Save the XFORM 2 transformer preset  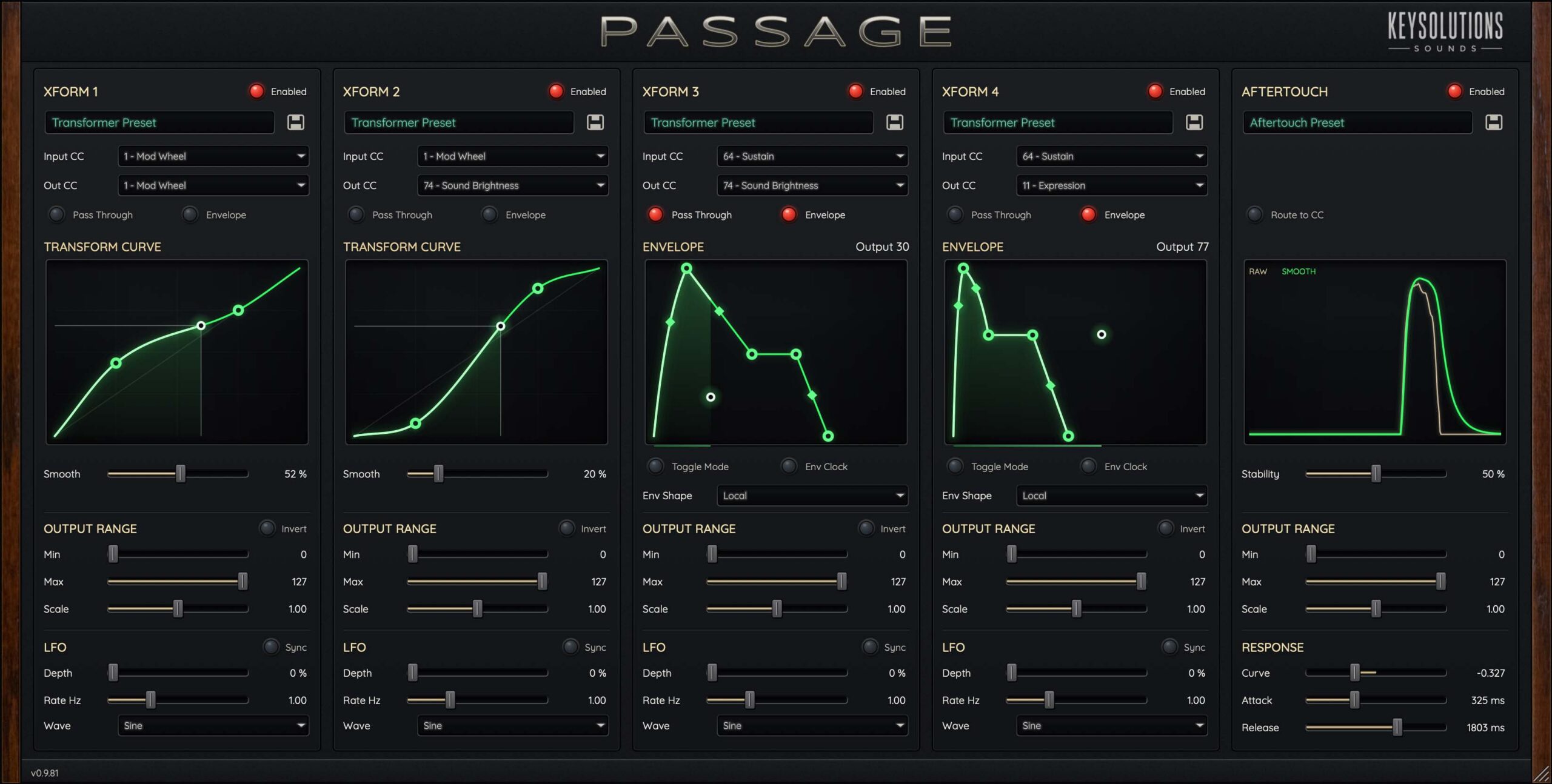pos(595,122)
